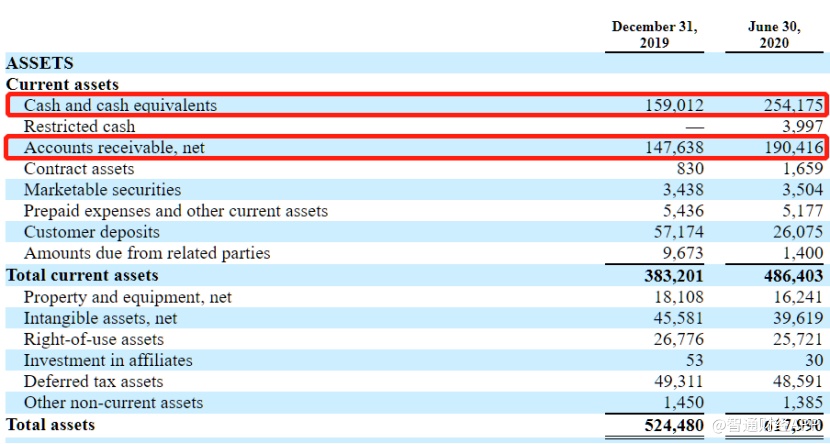Click the prepaid expenses value 5,436
This screenshot has height=444, width=830.
coord(683,211)
